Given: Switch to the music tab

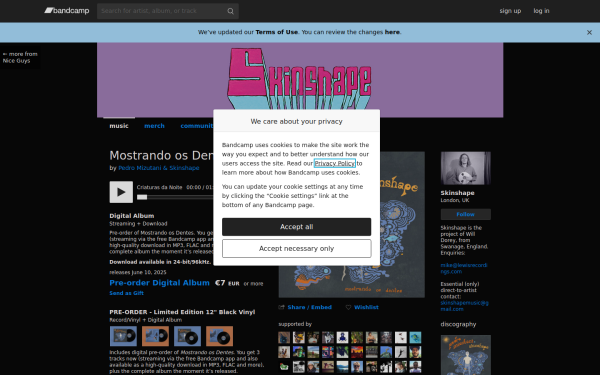Looking at the screenshot, I should coord(119,126).
